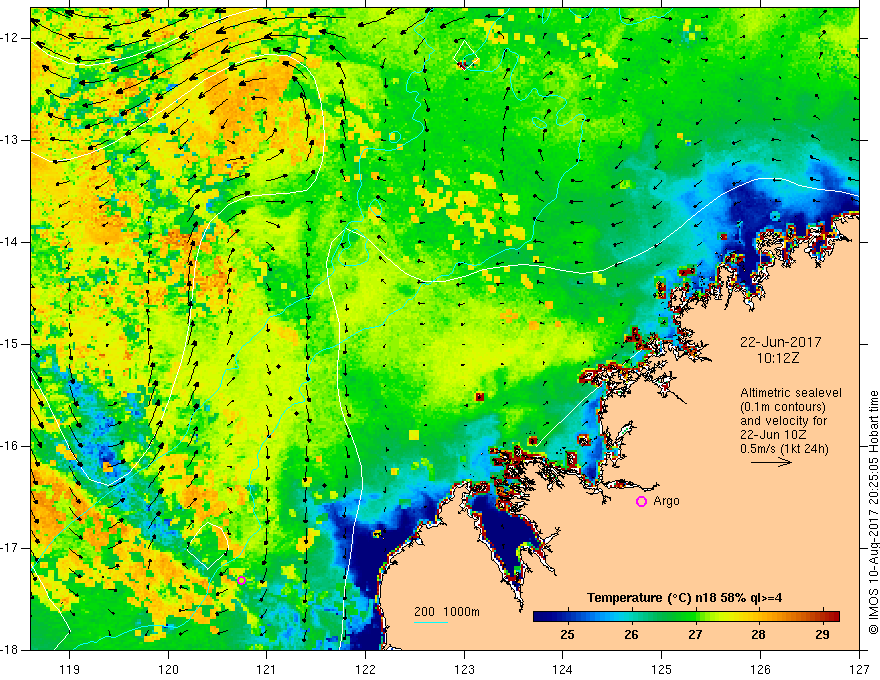Click the magenta Argo legend circle
Image resolution: width=880 pixels, height=680 pixels.
641,502
